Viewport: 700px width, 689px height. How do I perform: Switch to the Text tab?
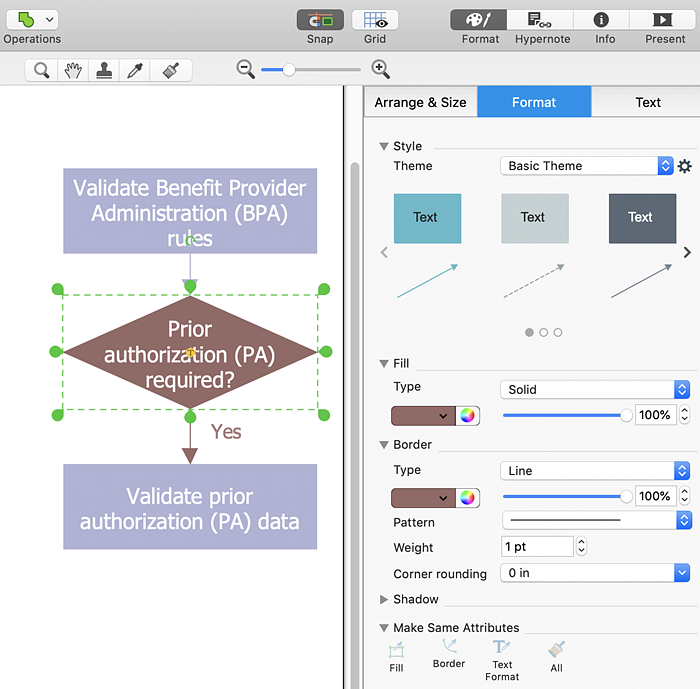tap(647, 102)
